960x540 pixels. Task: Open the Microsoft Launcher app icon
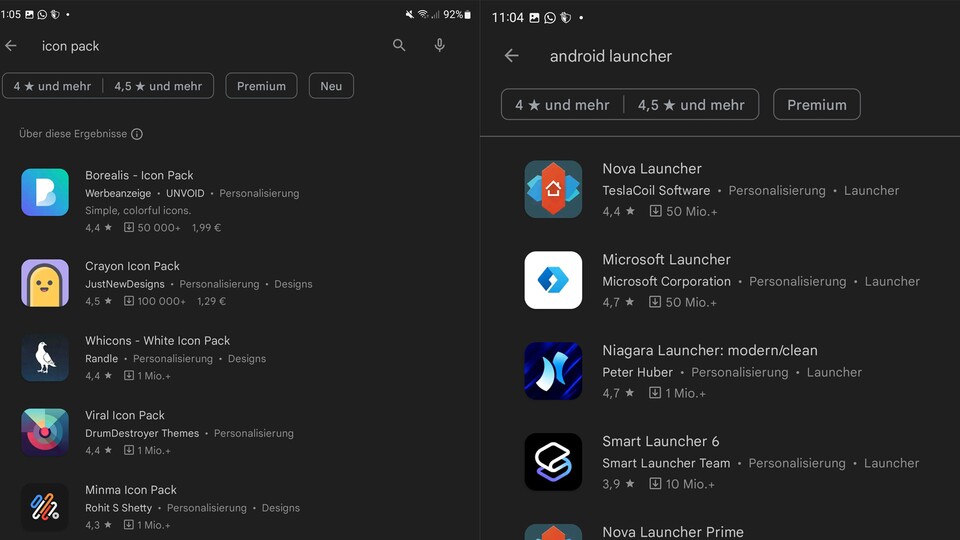[x=553, y=280]
